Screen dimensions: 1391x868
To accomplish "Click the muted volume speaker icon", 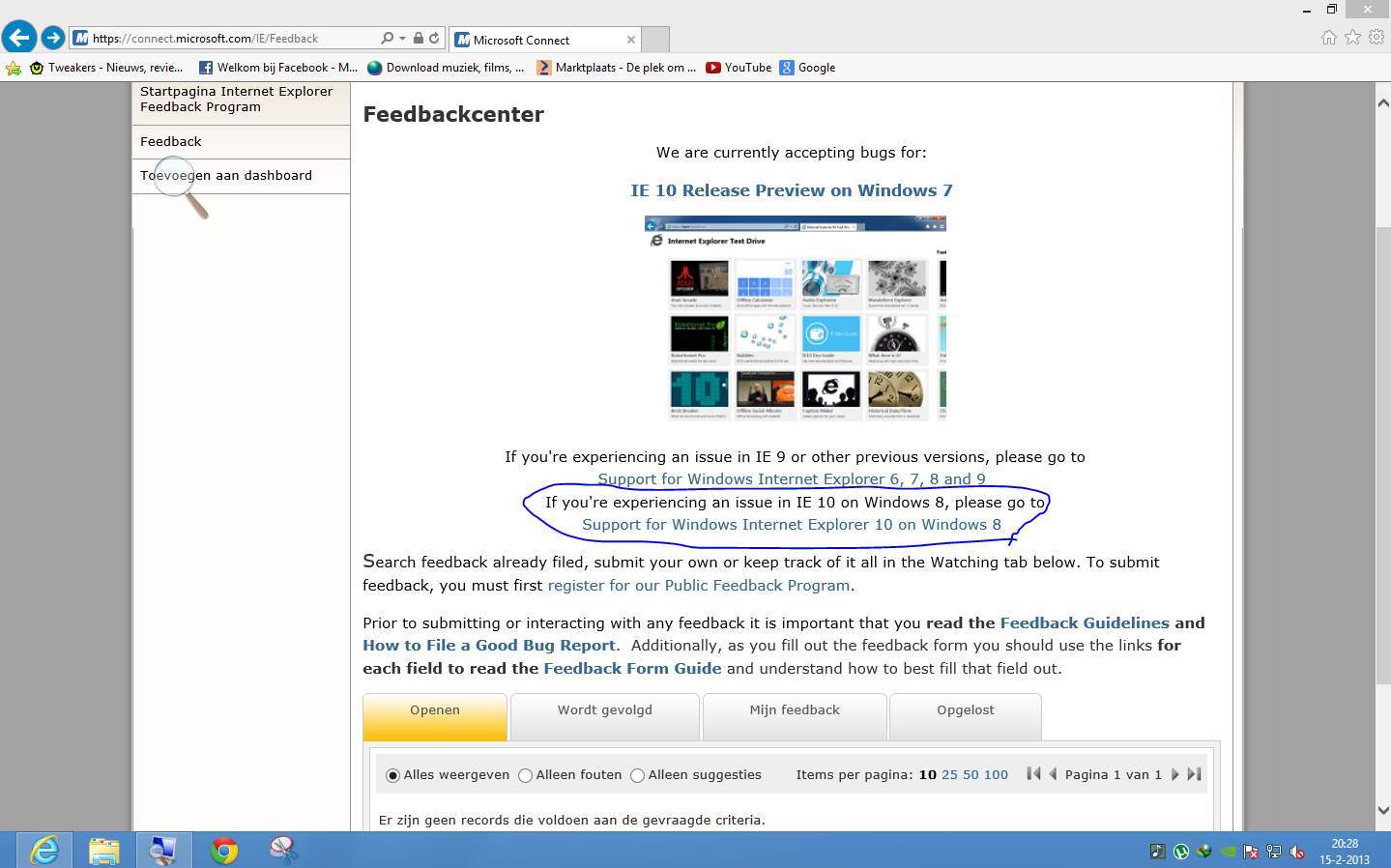I will tap(1297, 852).
